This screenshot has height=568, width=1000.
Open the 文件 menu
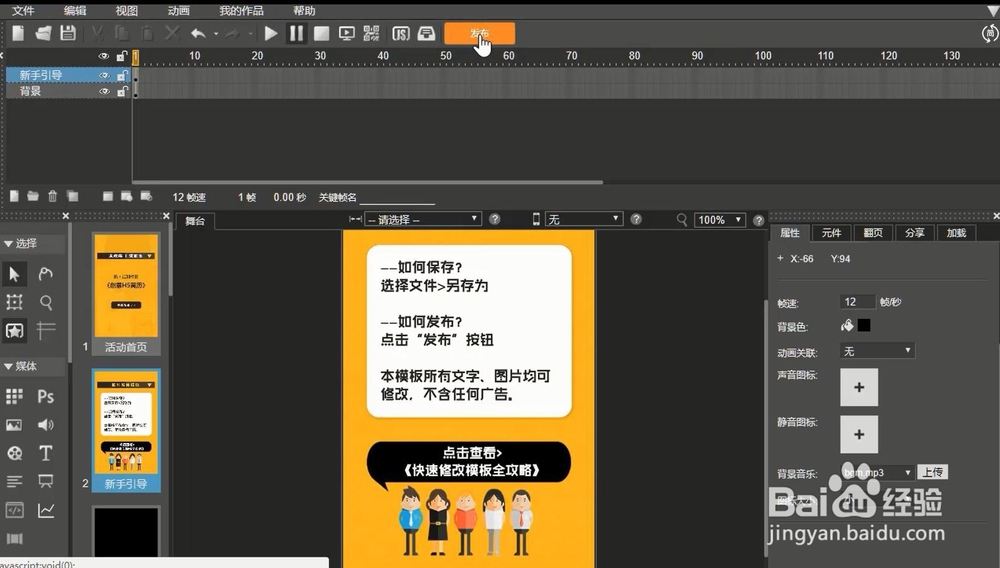click(23, 11)
